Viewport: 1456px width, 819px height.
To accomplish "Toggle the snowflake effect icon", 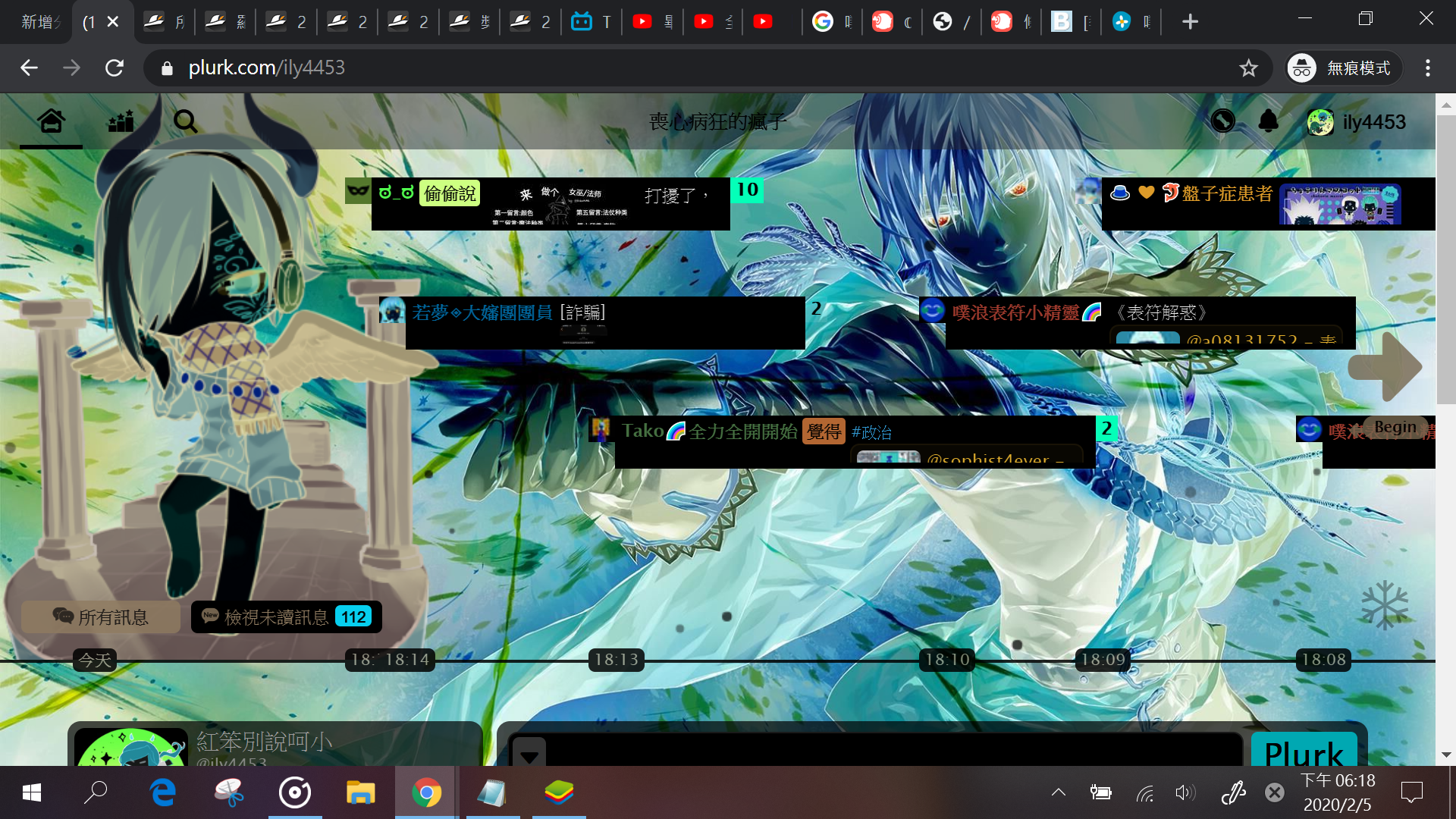I will tap(1384, 605).
